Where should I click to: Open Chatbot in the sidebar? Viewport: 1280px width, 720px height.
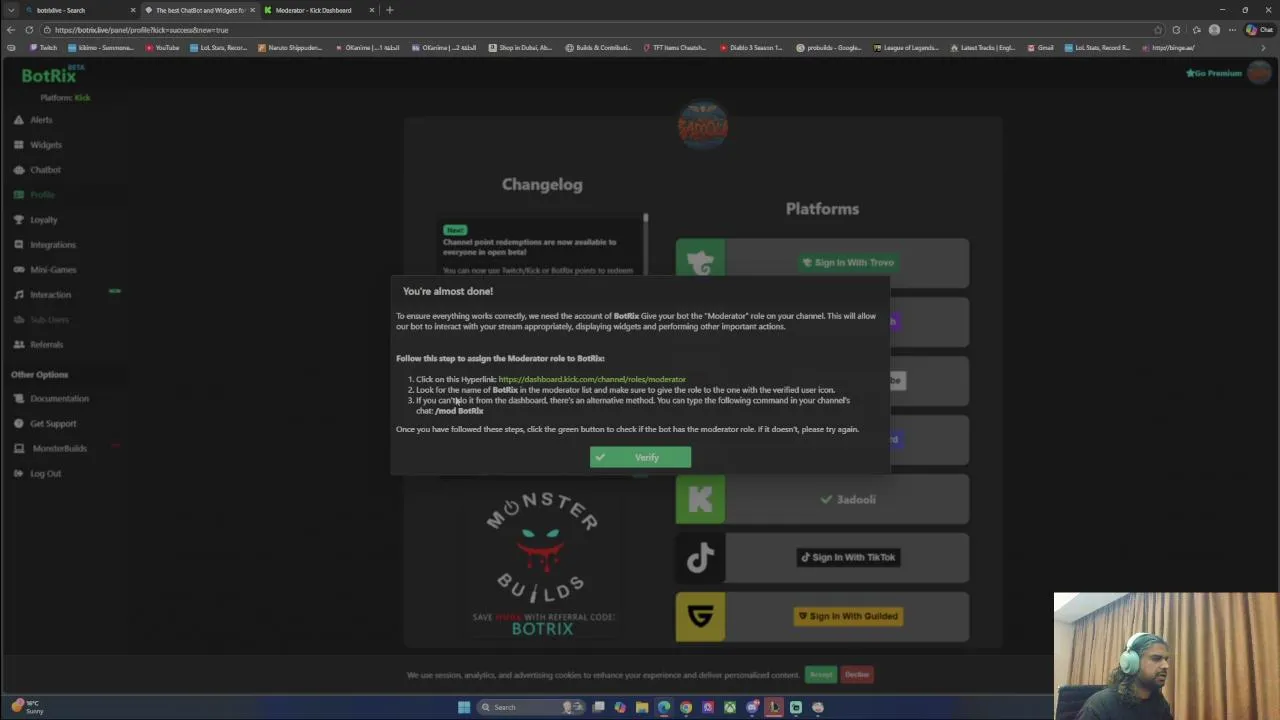[45, 170]
